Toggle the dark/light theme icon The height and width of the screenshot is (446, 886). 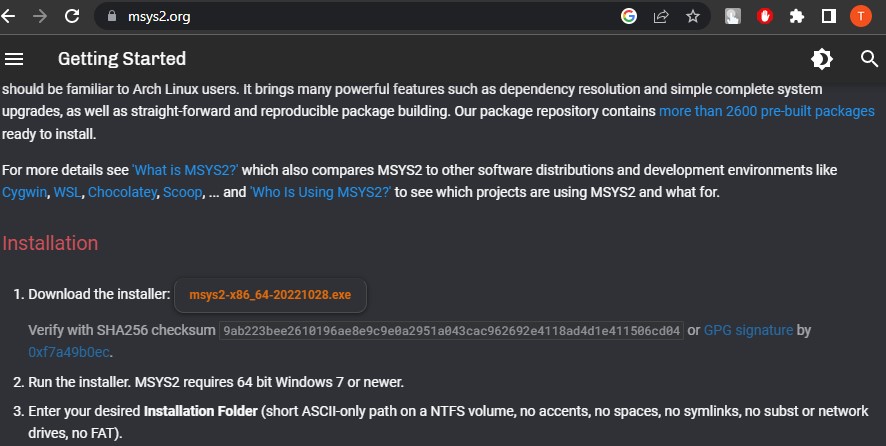tap(822, 59)
